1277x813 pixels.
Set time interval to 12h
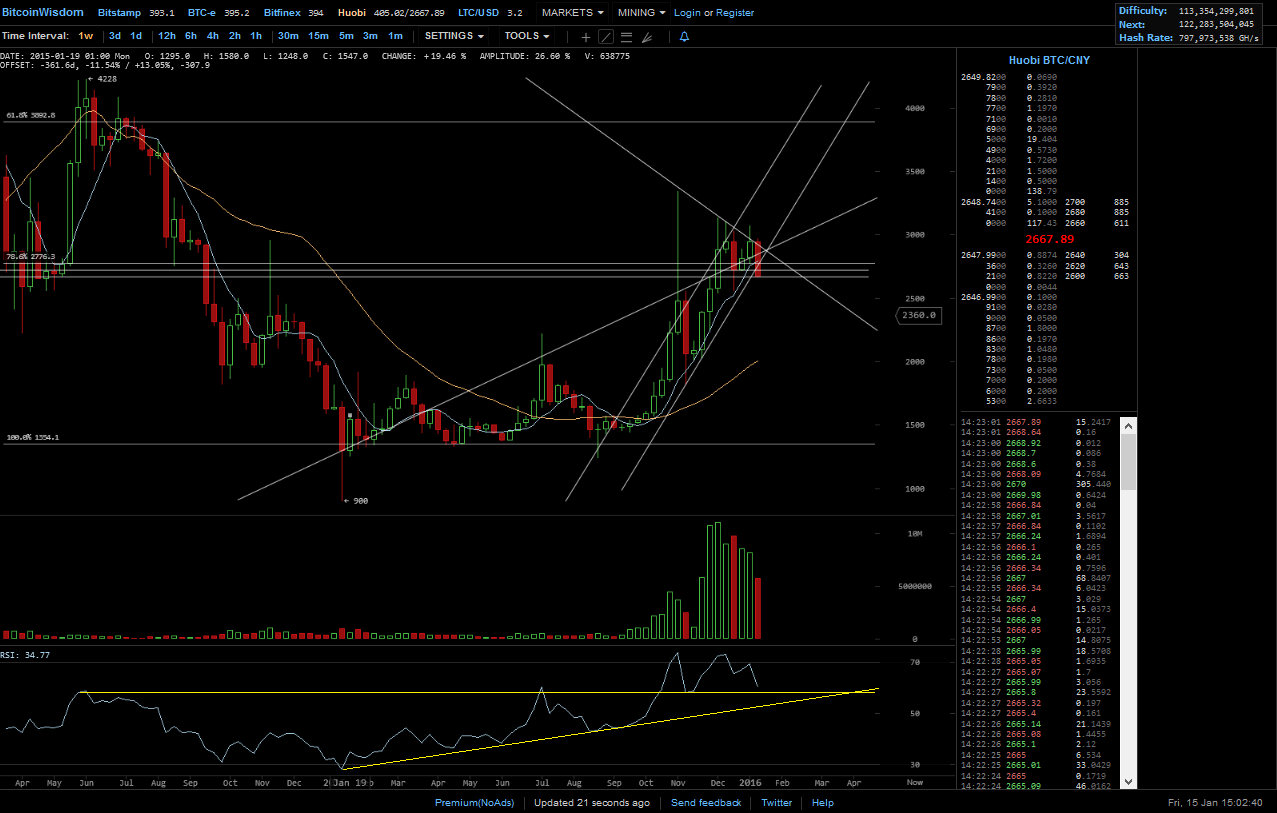coord(167,36)
